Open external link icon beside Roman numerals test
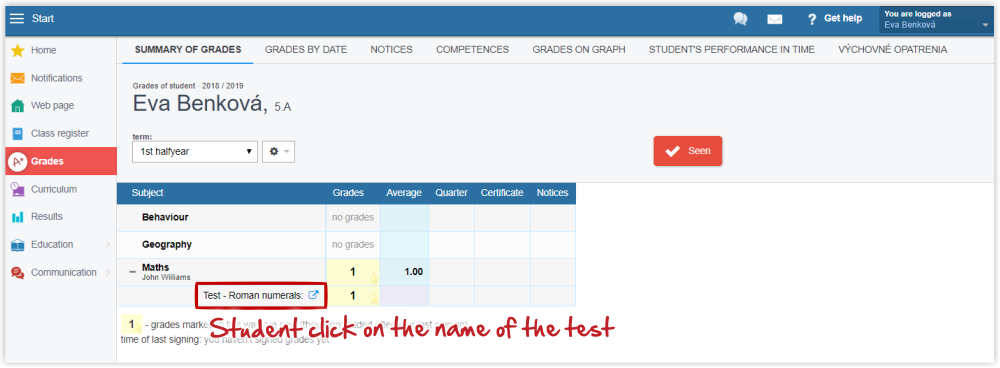The width and height of the screenshot is (1000, 368). (313, 295)
